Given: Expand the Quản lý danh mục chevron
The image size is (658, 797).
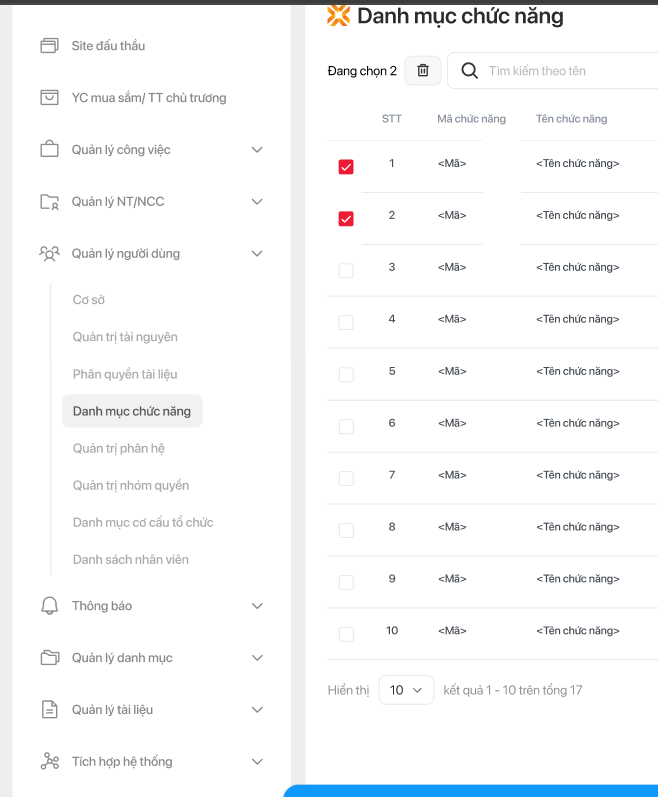Looking at the screenshot, I should tap(257, 658).
